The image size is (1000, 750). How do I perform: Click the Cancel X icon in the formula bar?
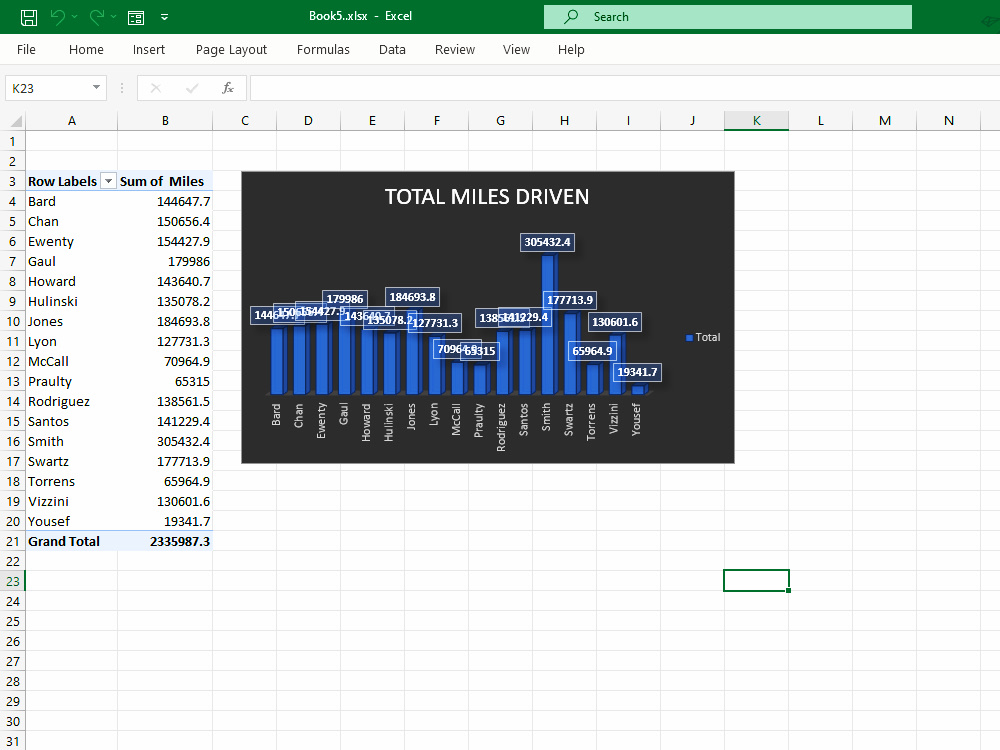pyautogui.click(x=156, y=88)
